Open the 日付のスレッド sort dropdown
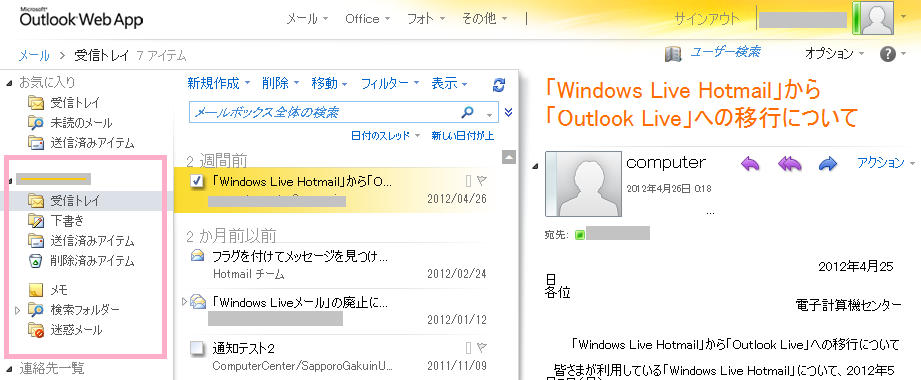The width and height of the screenshot is (921, 380). tap(386, 136)
